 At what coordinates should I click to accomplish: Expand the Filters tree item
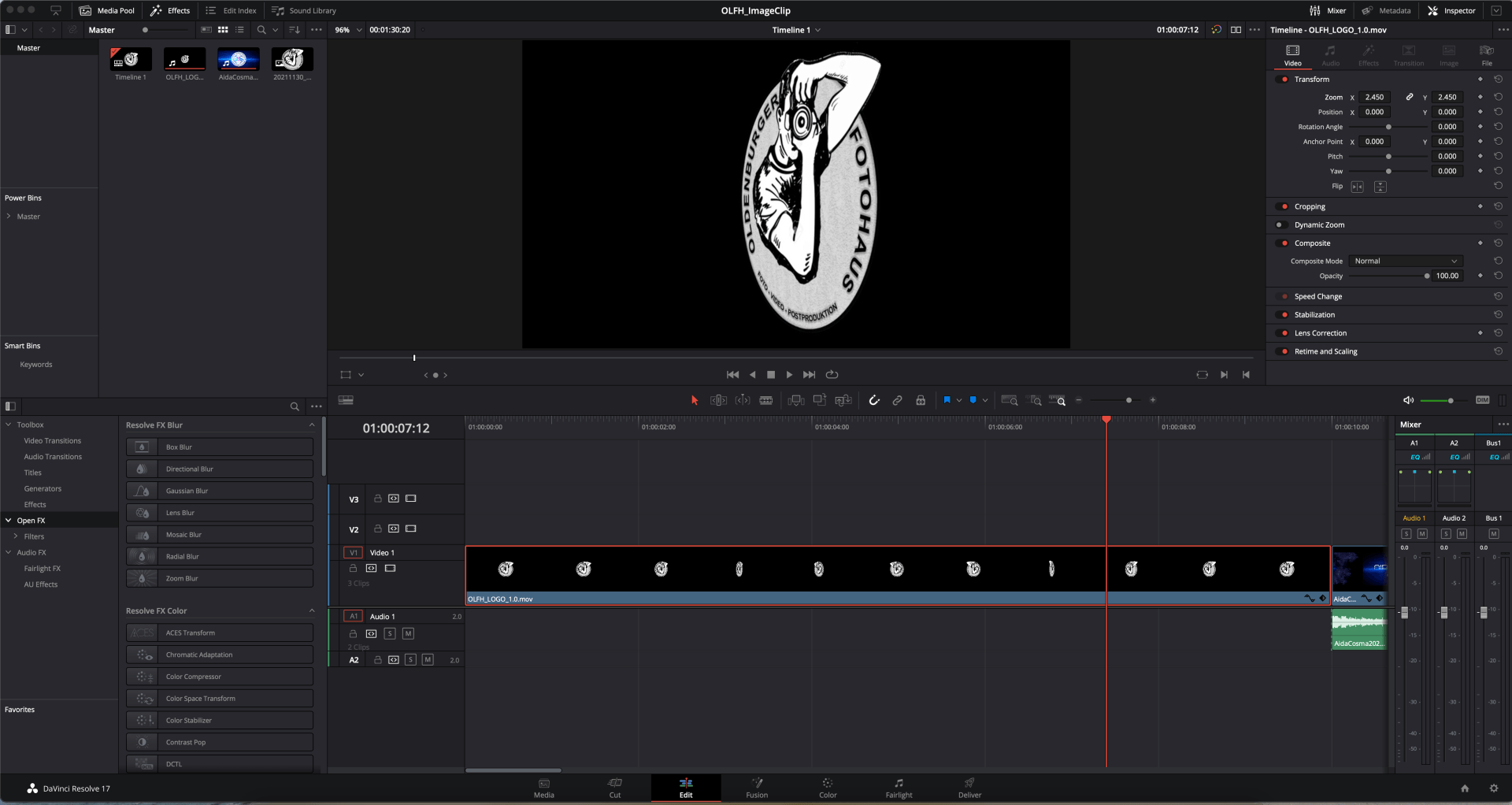click(16, 536)
